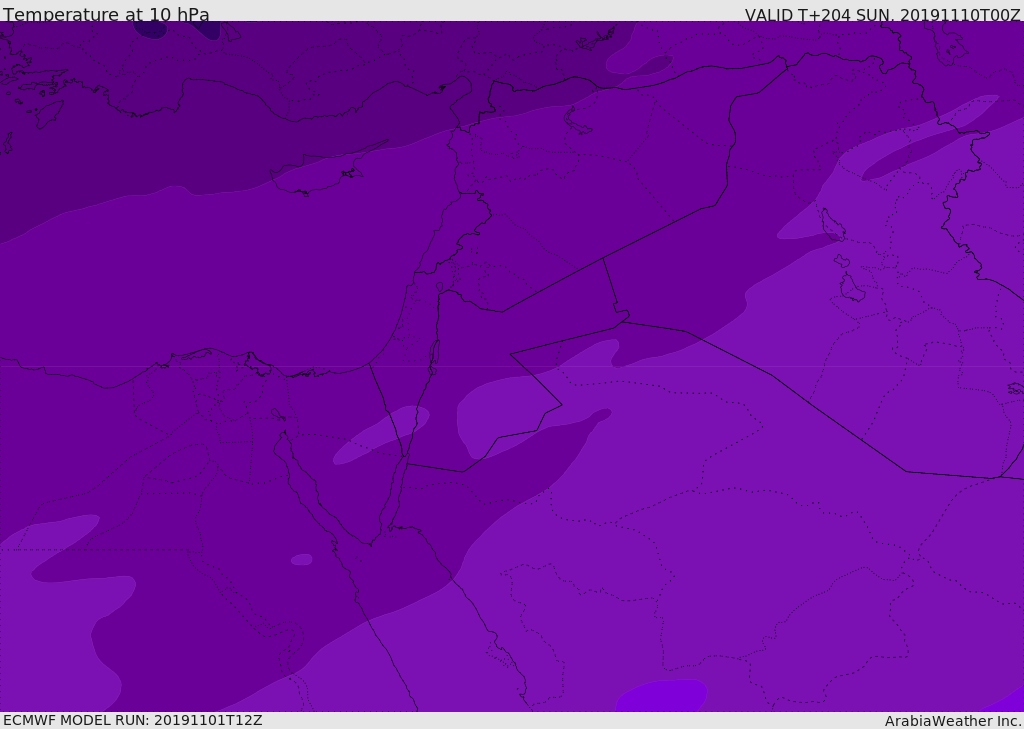Click the 'ECMWF MODEL RUN: 20191101T12Z' text
The height and width of the screenshot is (729, 1024).
tap(133, 720)
